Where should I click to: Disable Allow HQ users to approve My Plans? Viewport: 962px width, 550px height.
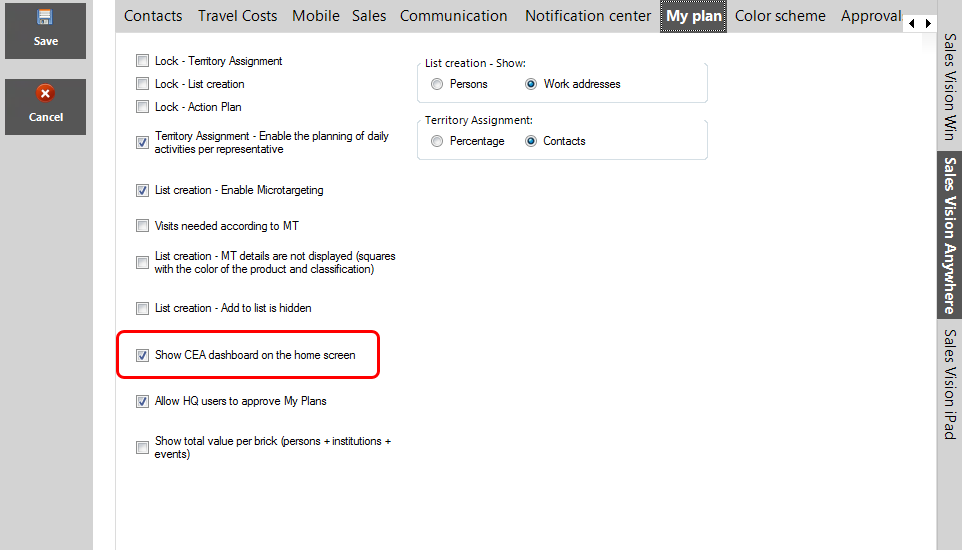142,402
